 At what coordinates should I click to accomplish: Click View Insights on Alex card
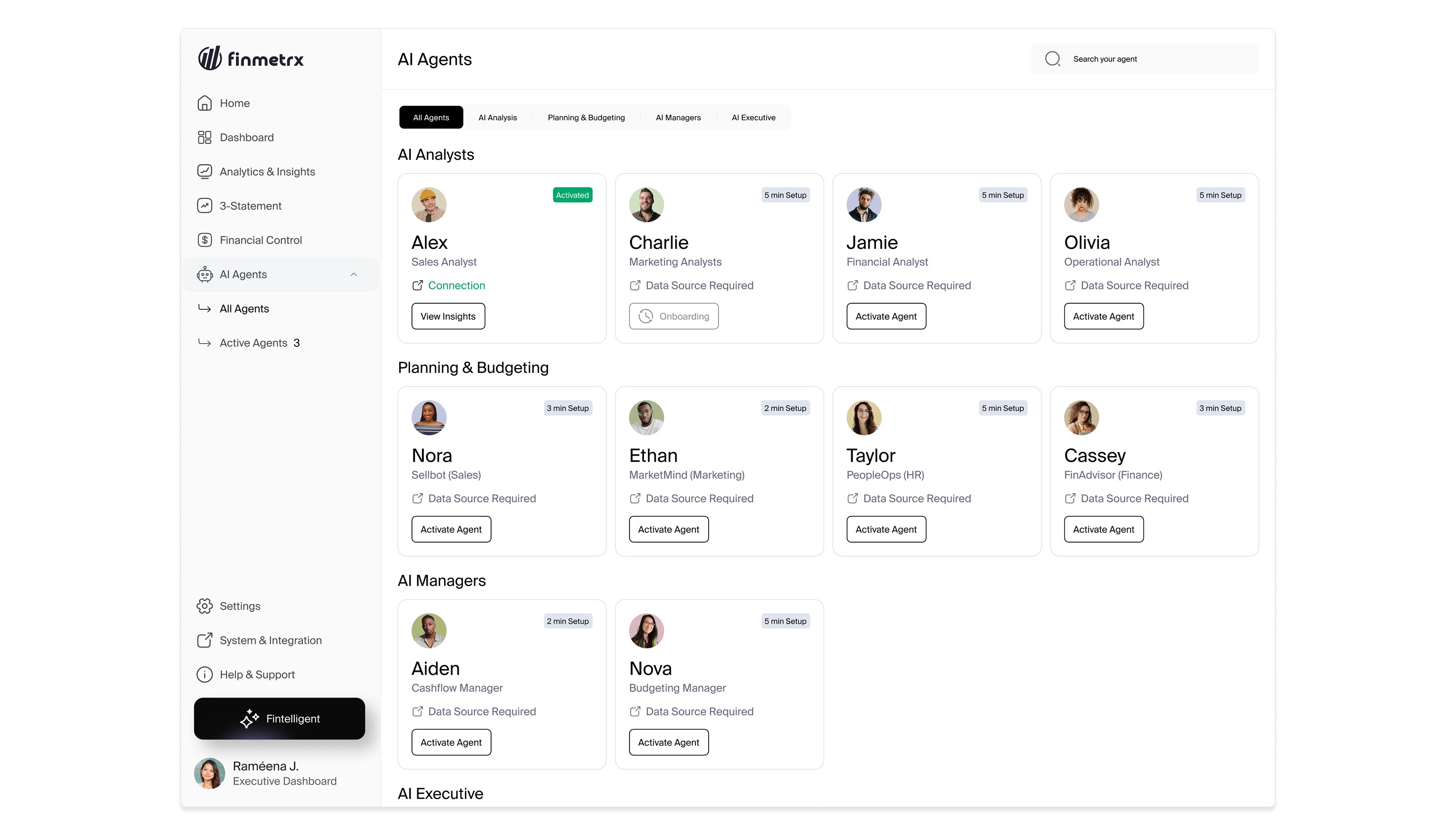(x=448, y=317)
